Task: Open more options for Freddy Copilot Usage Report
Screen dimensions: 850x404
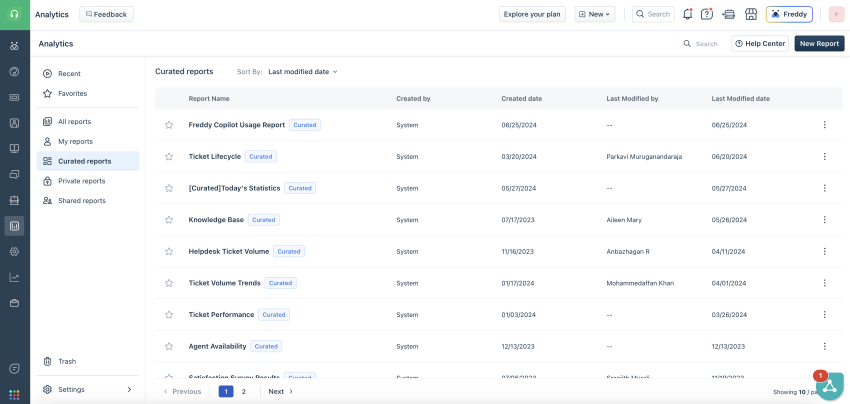Action: [x=825, y=125]
